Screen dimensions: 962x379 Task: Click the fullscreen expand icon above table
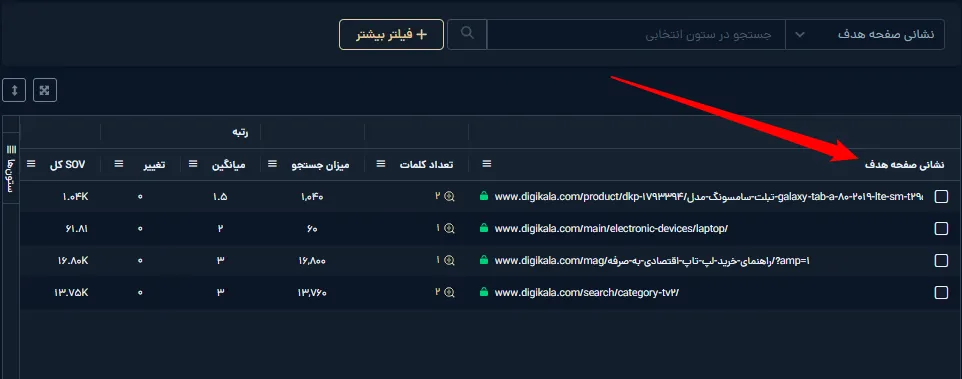45,90
